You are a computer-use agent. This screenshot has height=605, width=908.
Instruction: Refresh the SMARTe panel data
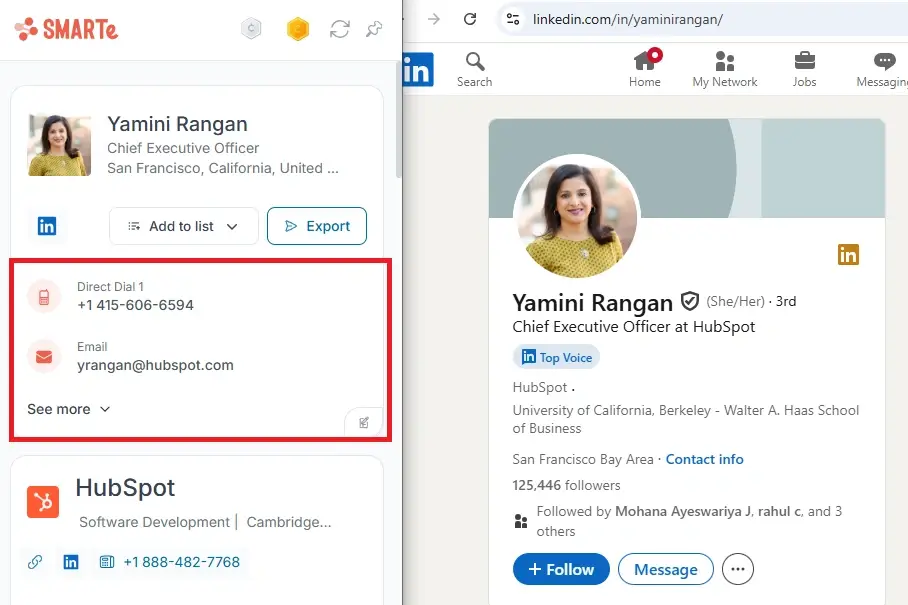click(340, 29)
